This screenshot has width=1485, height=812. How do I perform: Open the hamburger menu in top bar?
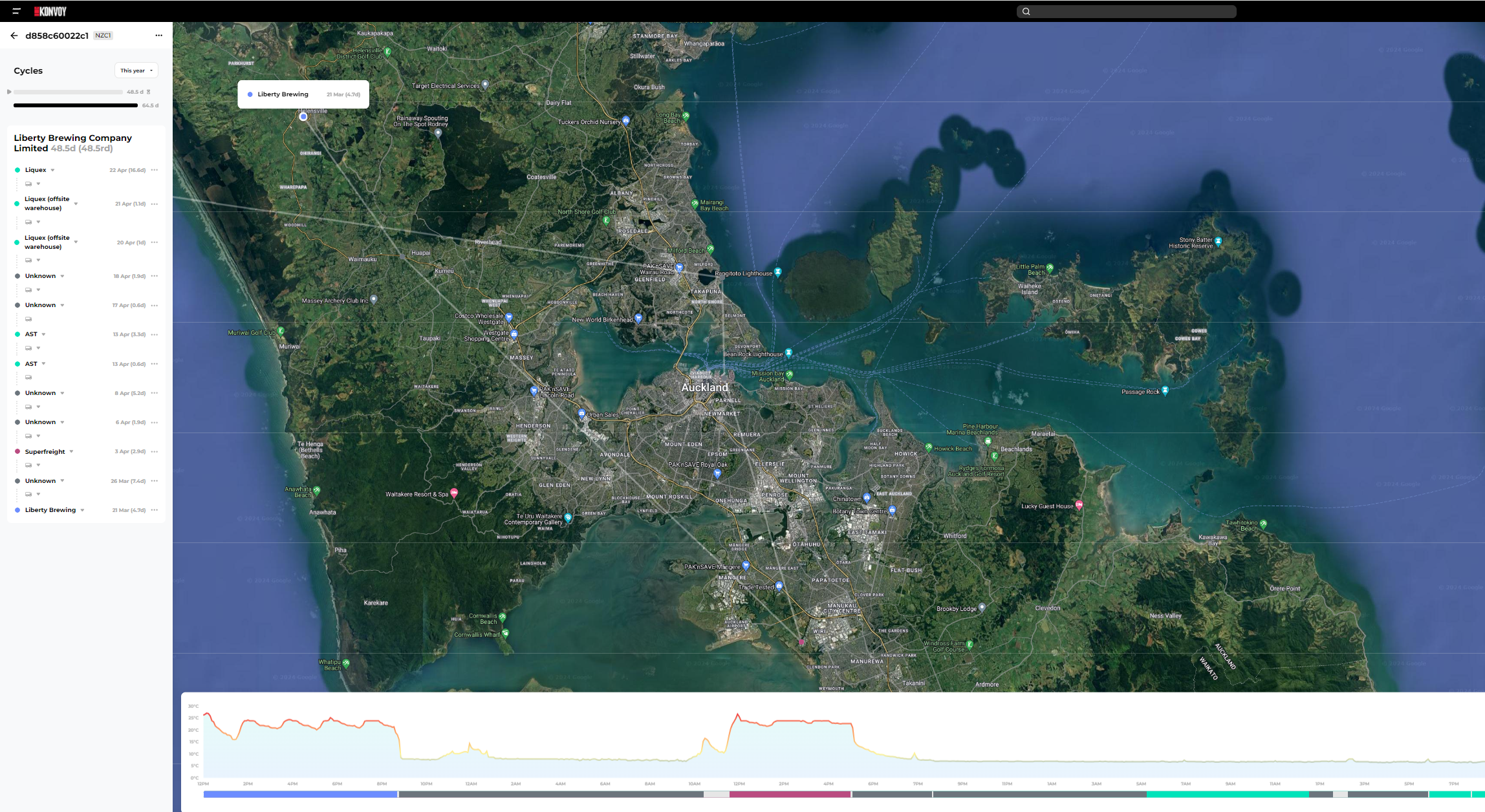point(16,11)
